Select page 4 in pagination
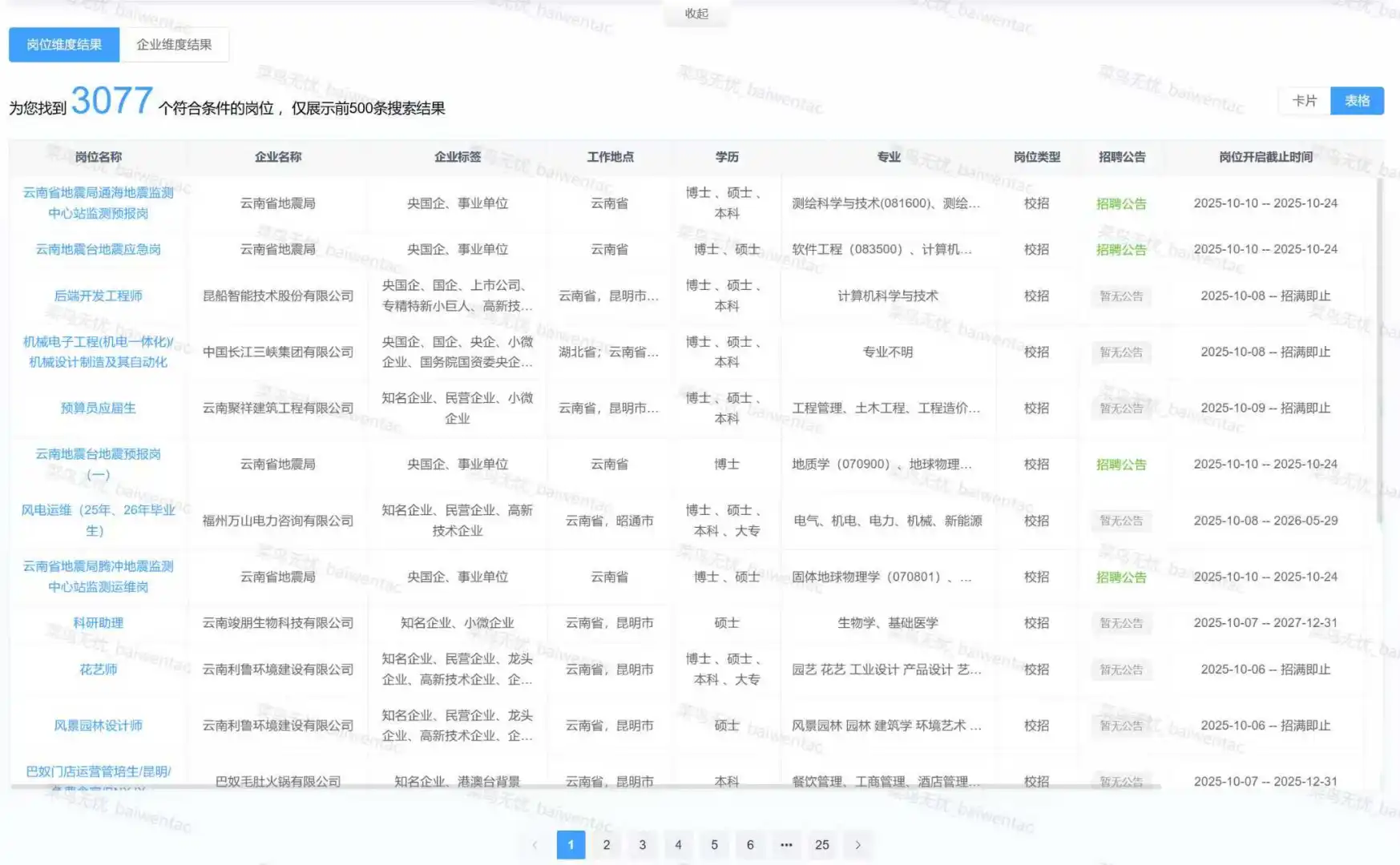This screenshot has width=1400, height=865. point(678,845)
